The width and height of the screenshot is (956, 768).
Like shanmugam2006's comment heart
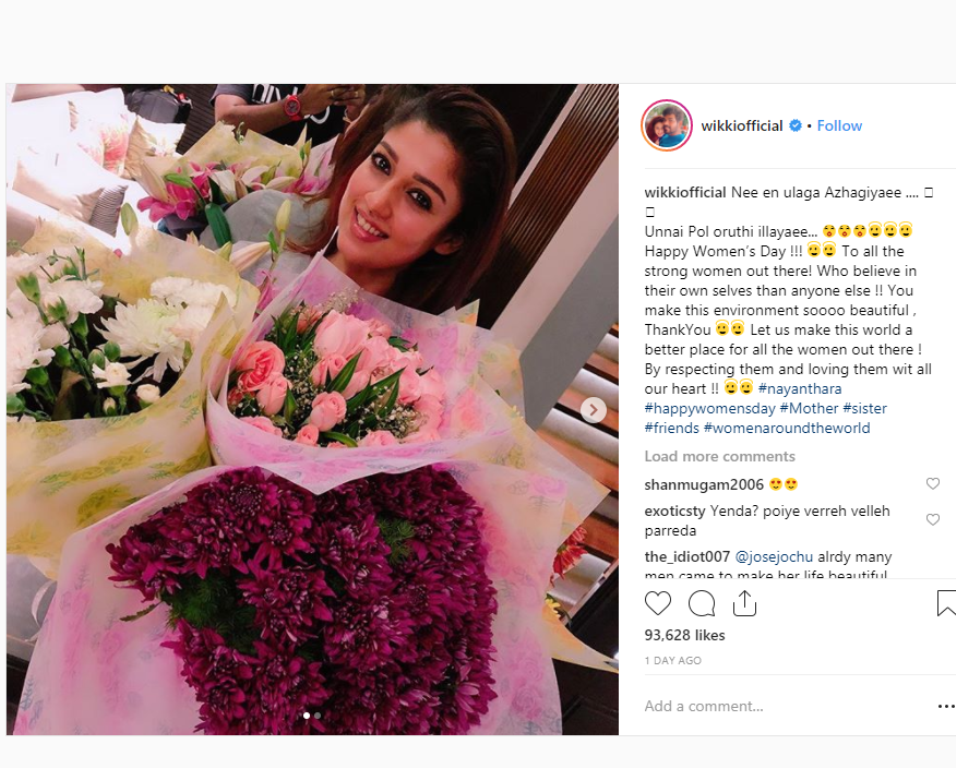click(x=933, y=483)
